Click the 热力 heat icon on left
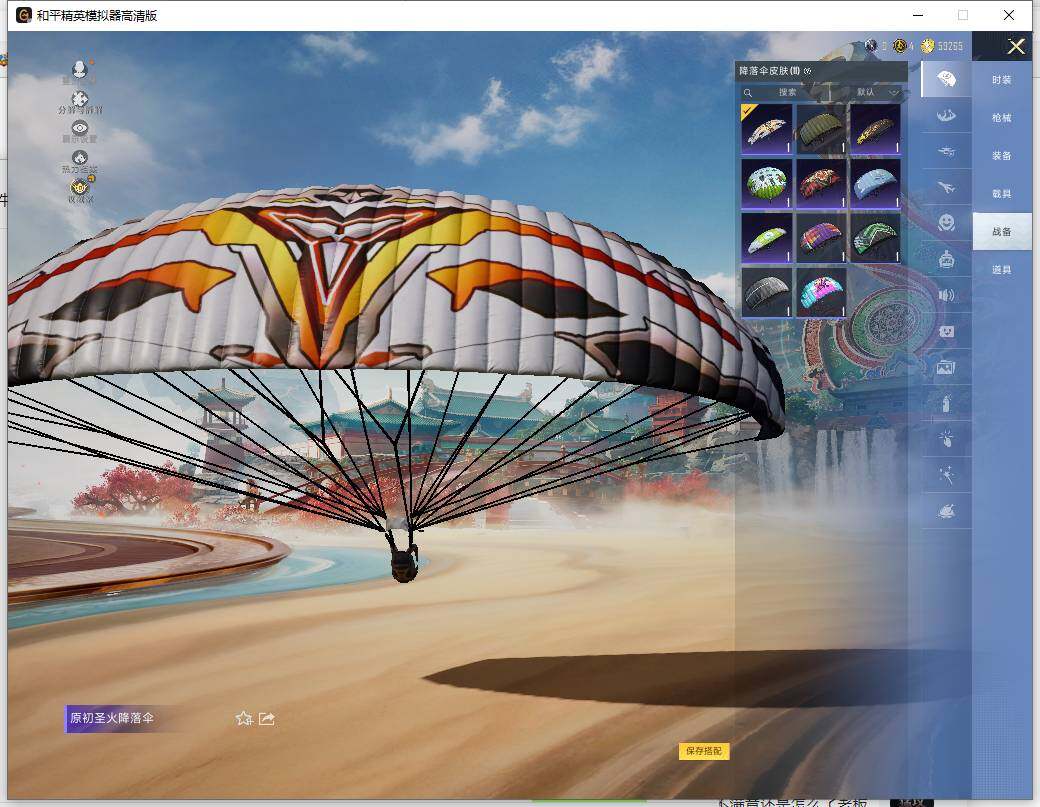 click(80, 157)
